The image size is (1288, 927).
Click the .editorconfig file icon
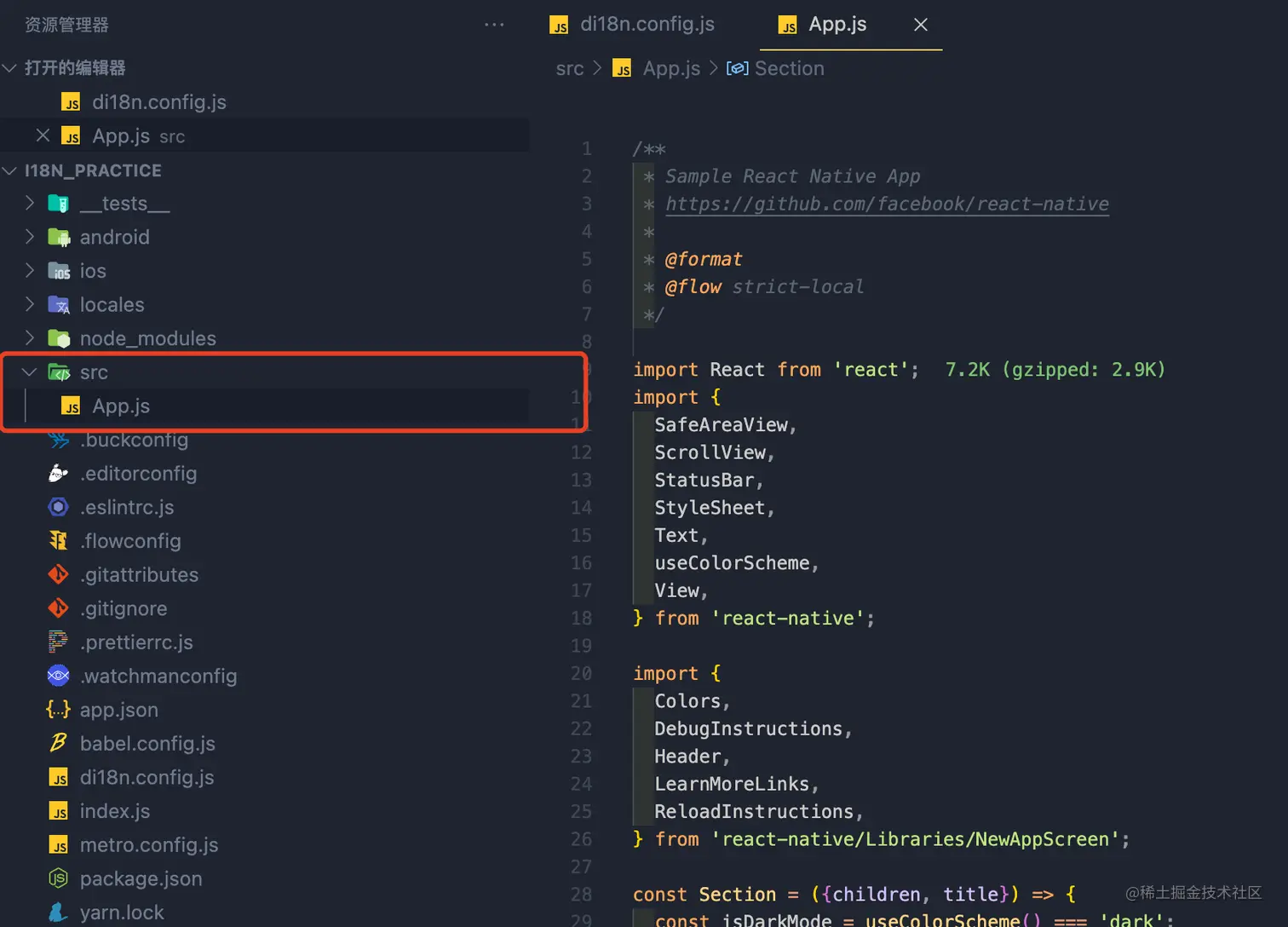point(58,474)
